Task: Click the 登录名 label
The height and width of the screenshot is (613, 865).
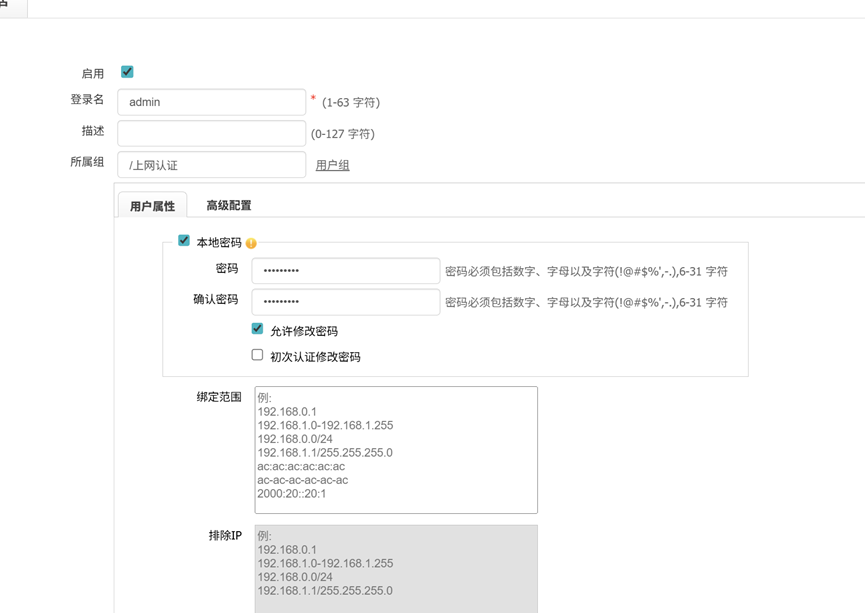Action: tap(87, 99)
